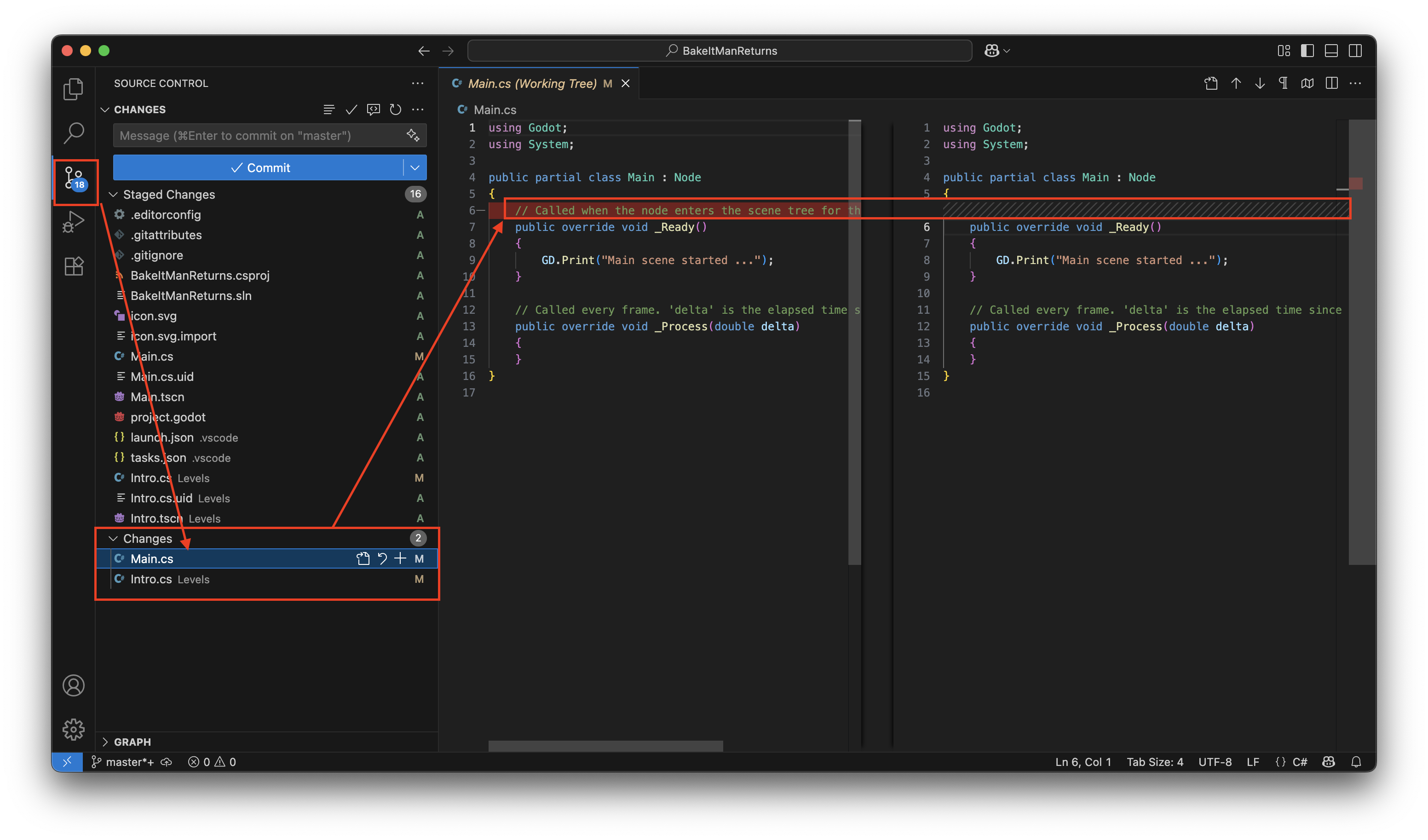The width and height of the screenshot is (1428, 840).
Task: Open Copilot menu in title bar
Action: coord(997,51)
